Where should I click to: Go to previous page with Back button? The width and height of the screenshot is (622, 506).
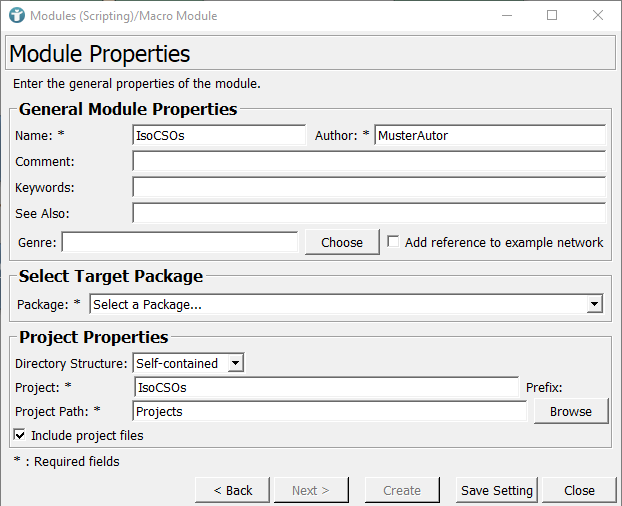click(232, 490)
